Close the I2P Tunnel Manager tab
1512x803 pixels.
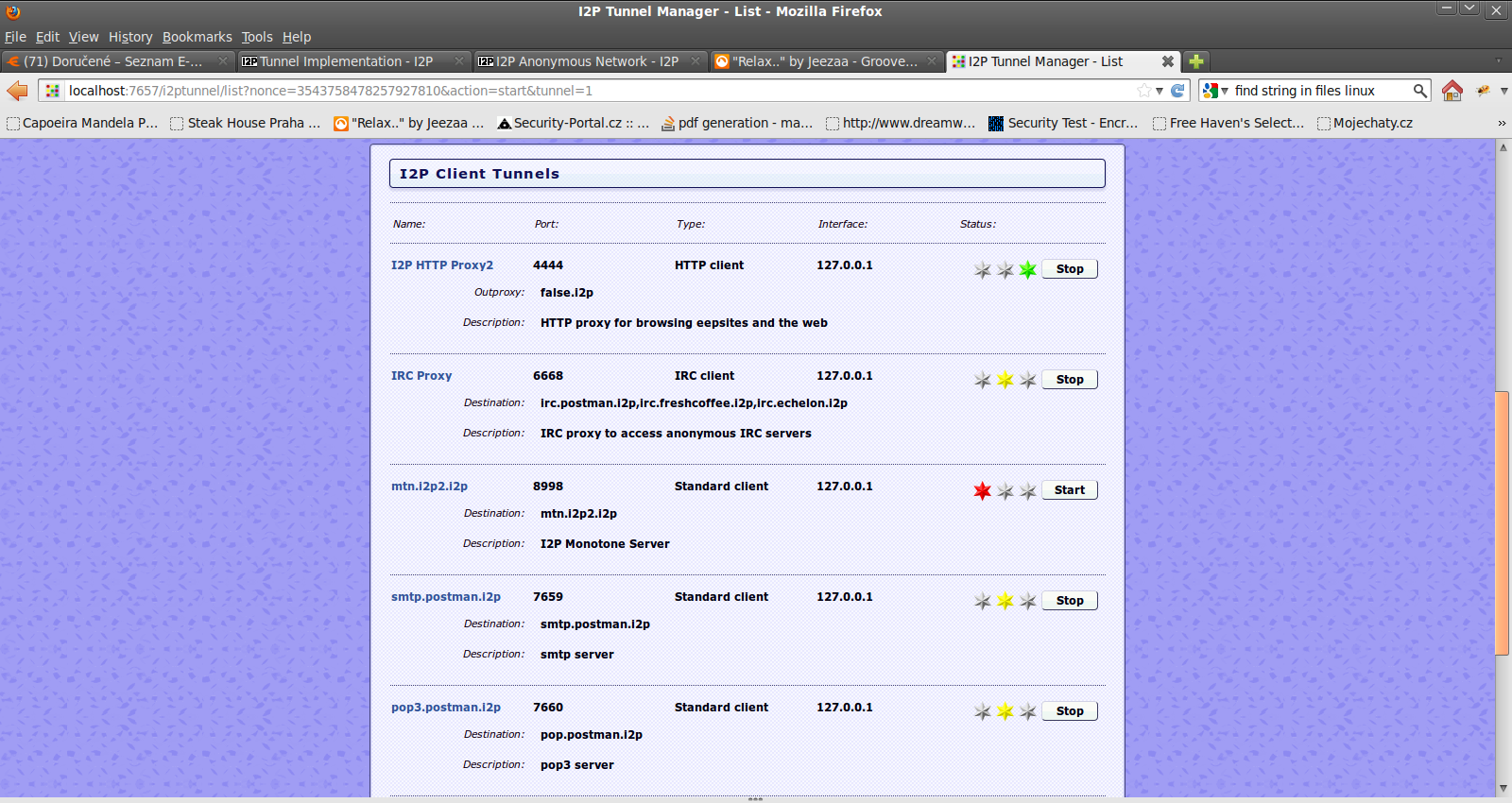point(1168,61)
